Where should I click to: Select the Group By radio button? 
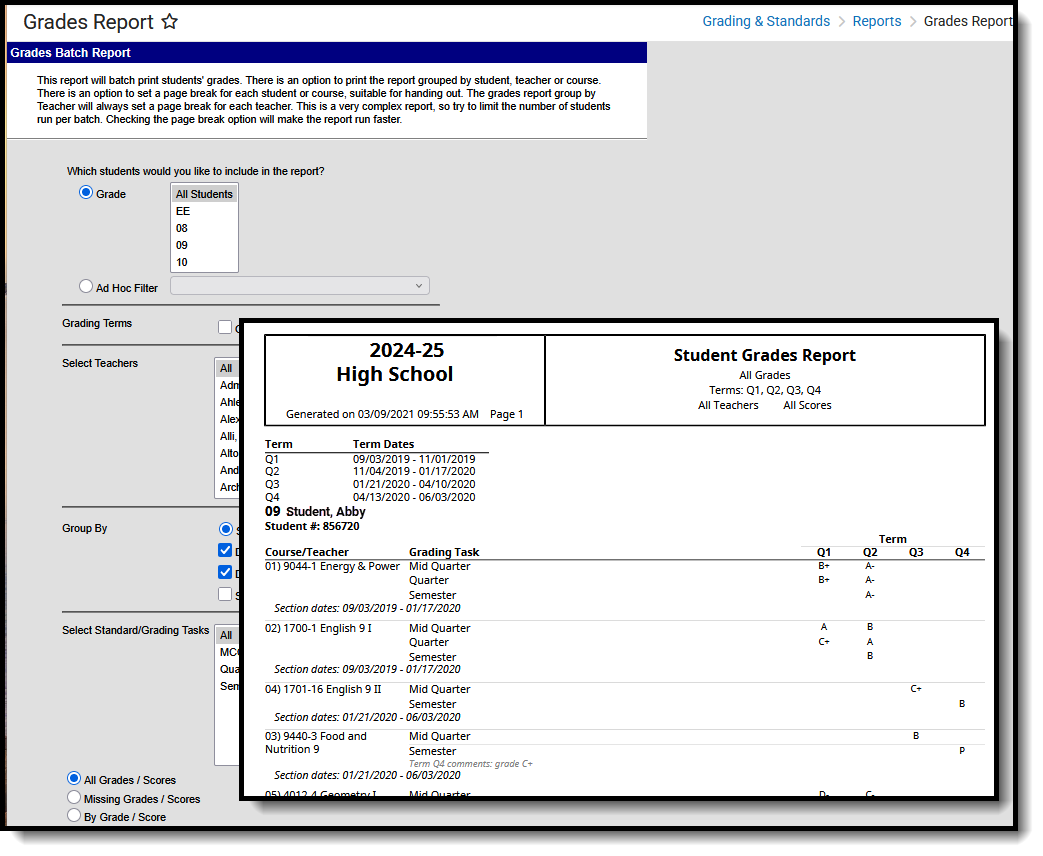225,529
